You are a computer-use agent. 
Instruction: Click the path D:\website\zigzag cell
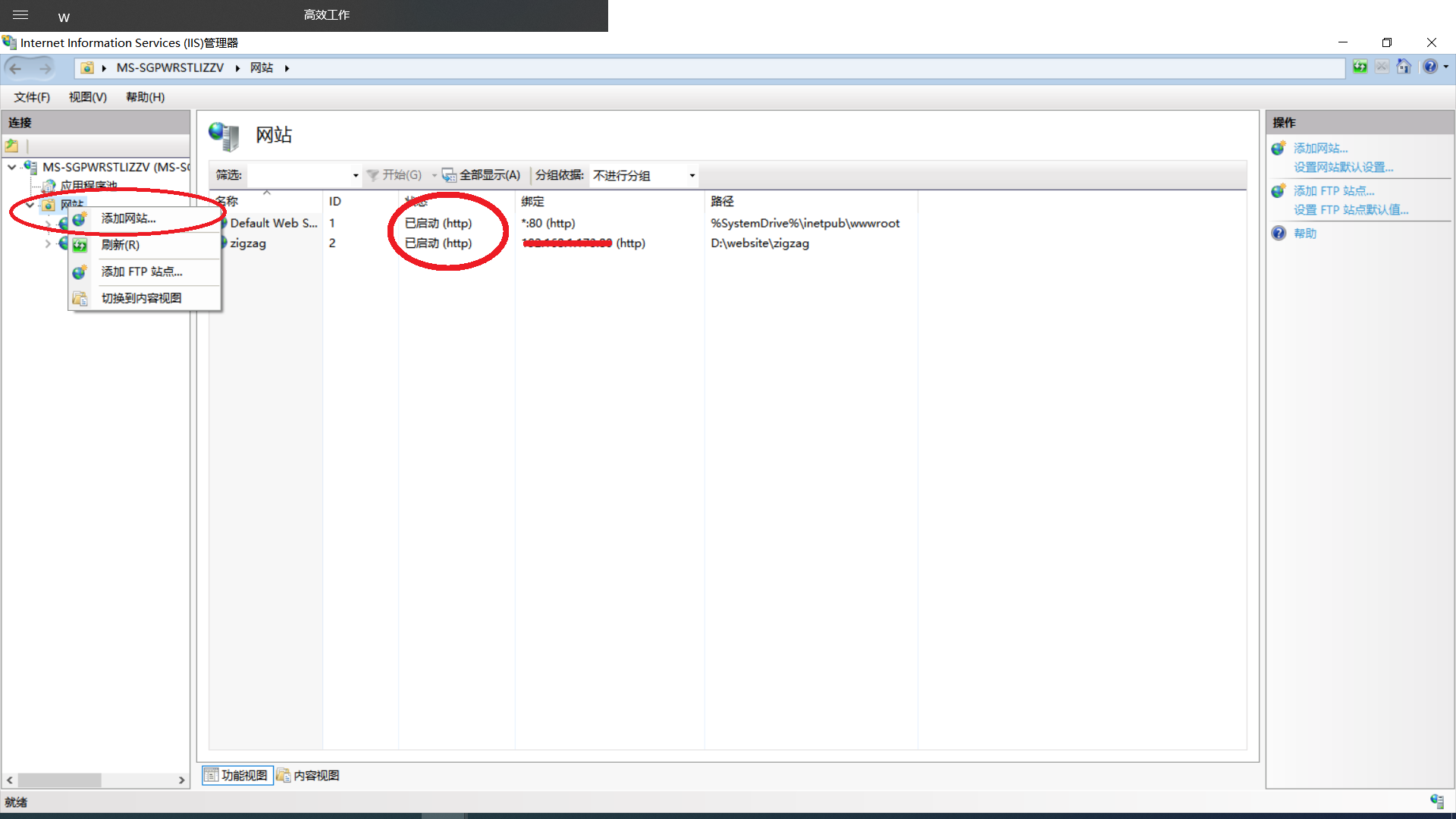[760, 243]
